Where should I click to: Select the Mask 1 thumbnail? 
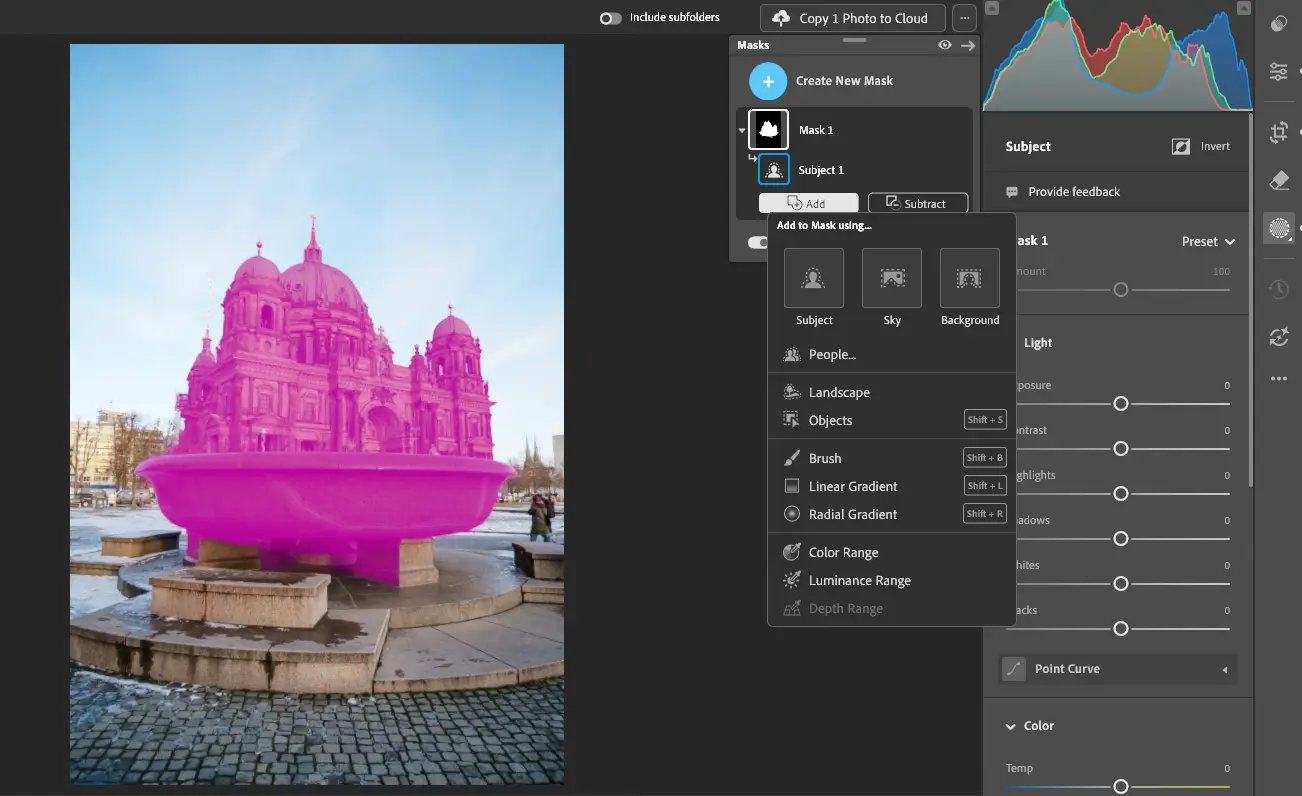point(769,129)
